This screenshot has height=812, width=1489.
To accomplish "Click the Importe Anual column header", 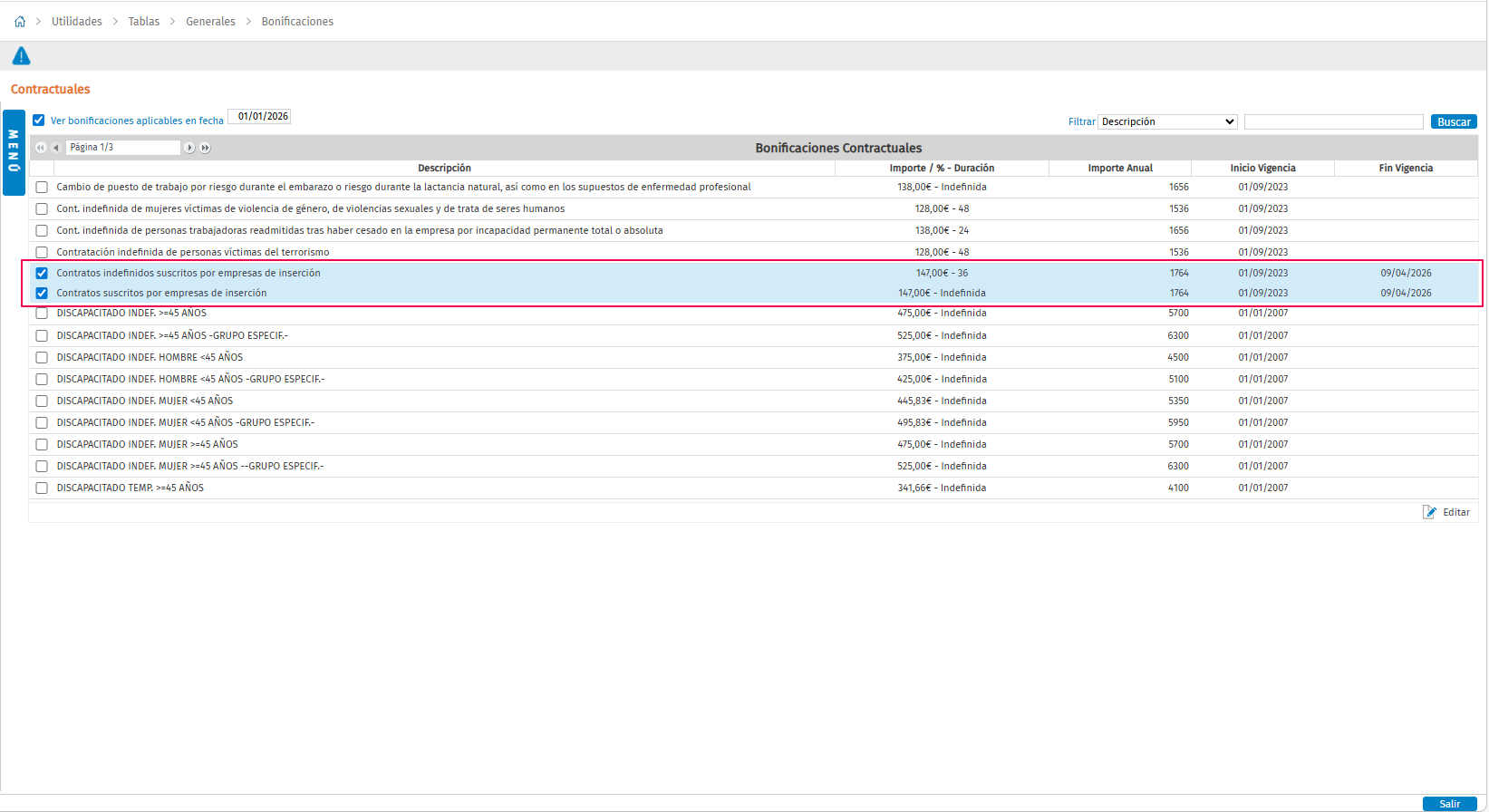I will coord(1120,169).
